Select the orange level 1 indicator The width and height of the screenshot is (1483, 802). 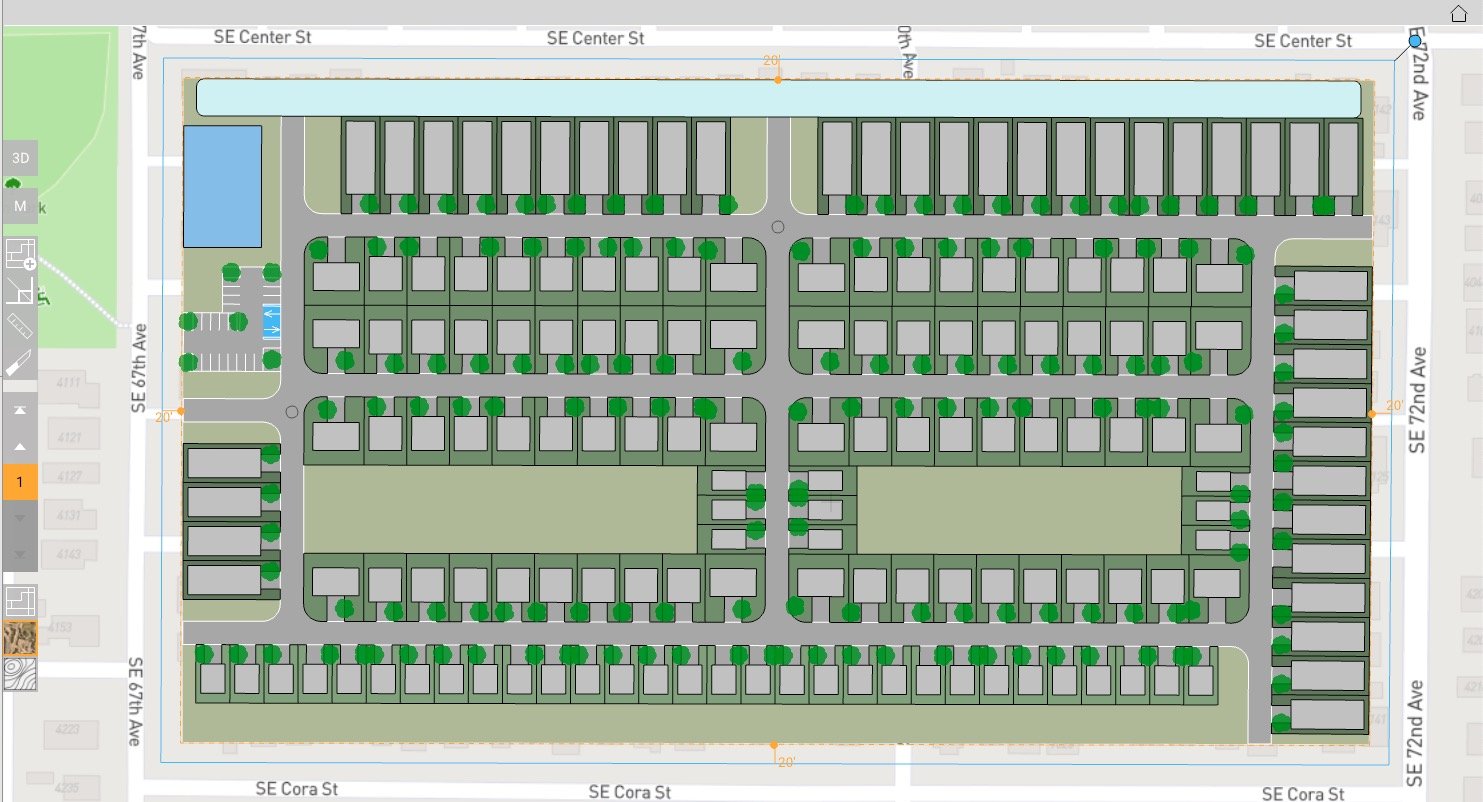[18, 483]
